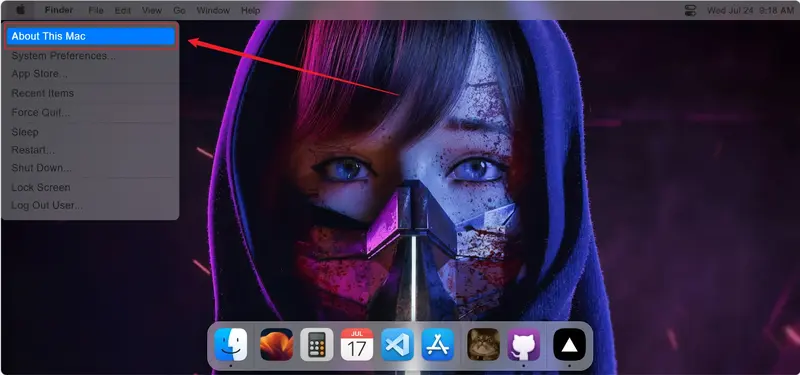Choose Shut Down... menu entry
The image size is (800, 375).
(90, 168)
